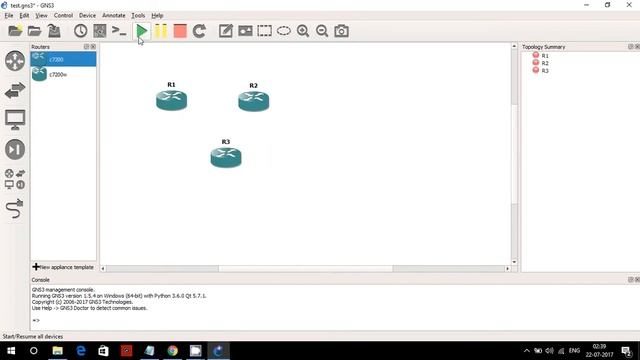Start all devices with green play button
Viewport: 640px width, 360px height.
(x=142, y=31)
